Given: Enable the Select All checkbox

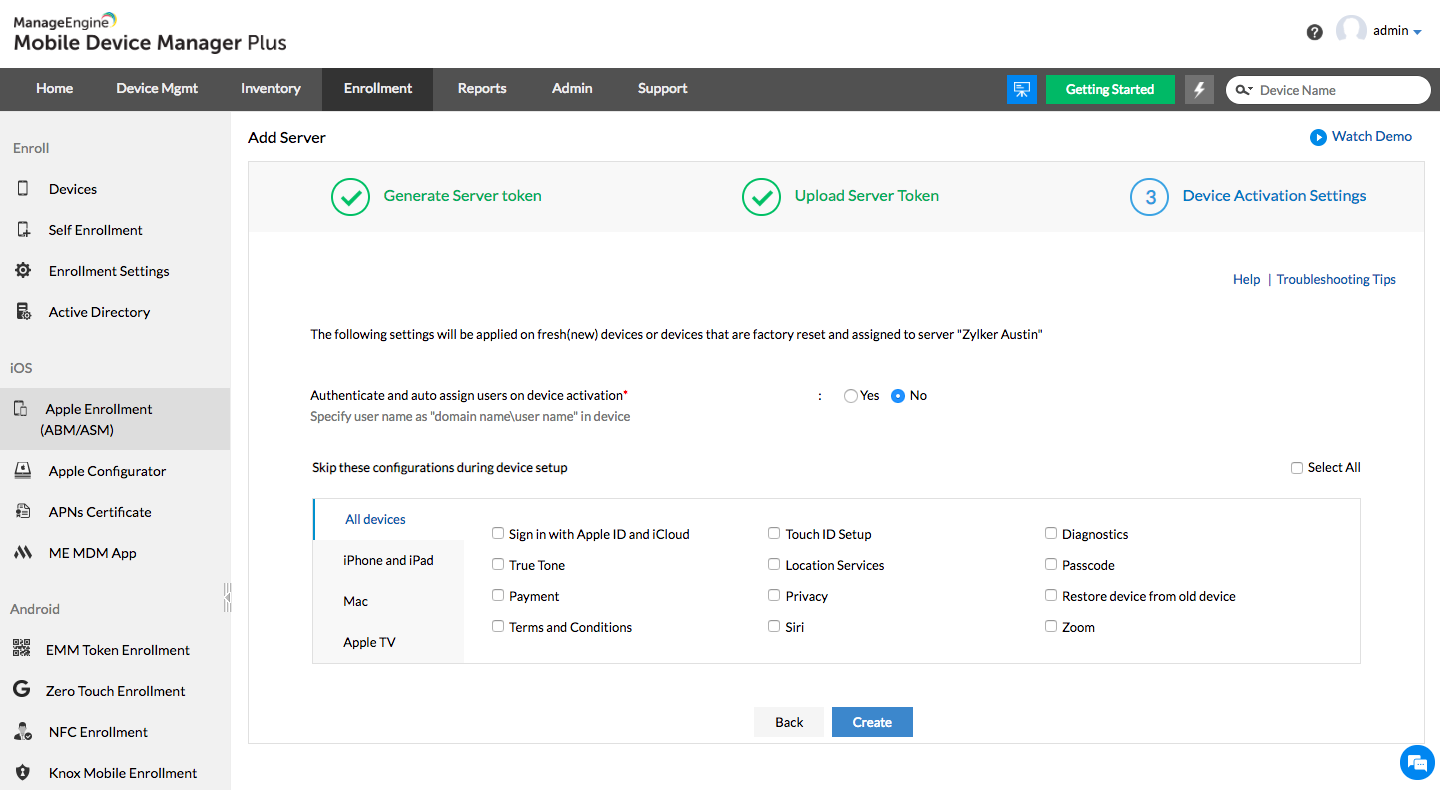Looking at the screenshot, I should [x=1296, y=467].
